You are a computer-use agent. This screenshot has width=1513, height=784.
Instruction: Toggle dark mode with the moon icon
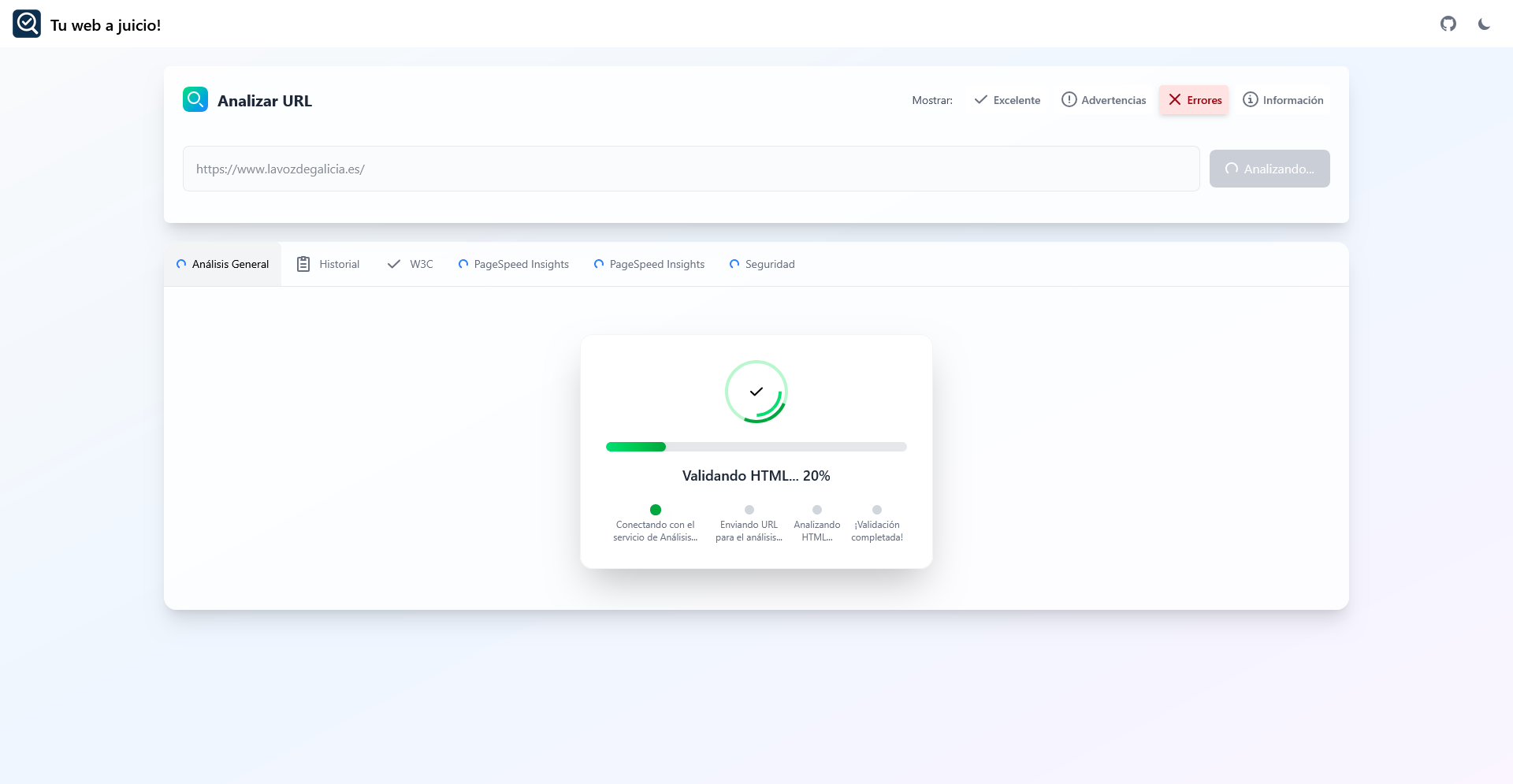(x=1484, y=24)
